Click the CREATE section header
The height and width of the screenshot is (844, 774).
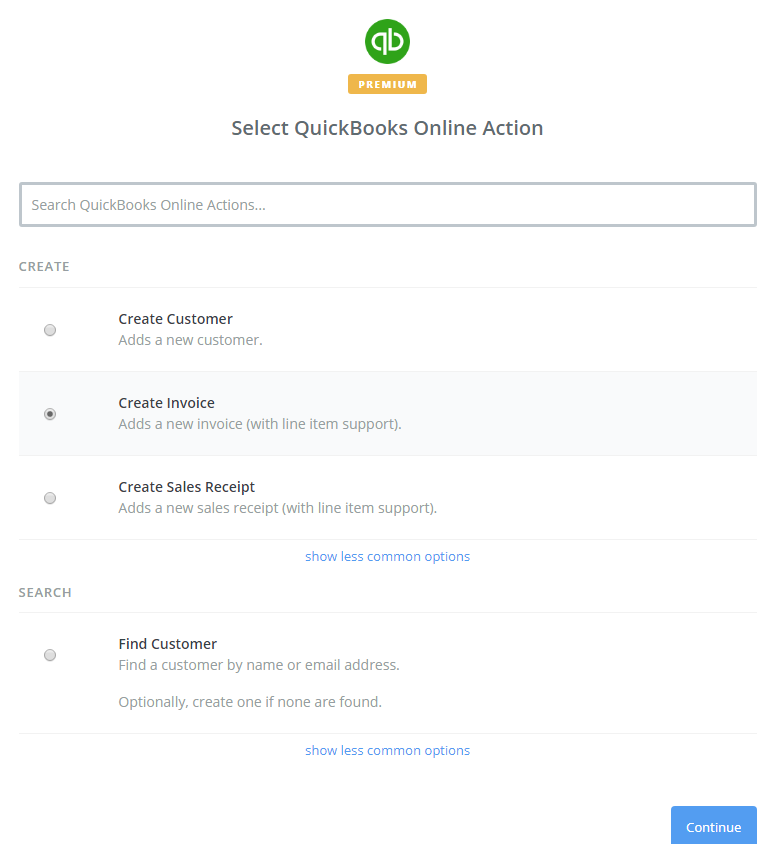coord(44,267)
